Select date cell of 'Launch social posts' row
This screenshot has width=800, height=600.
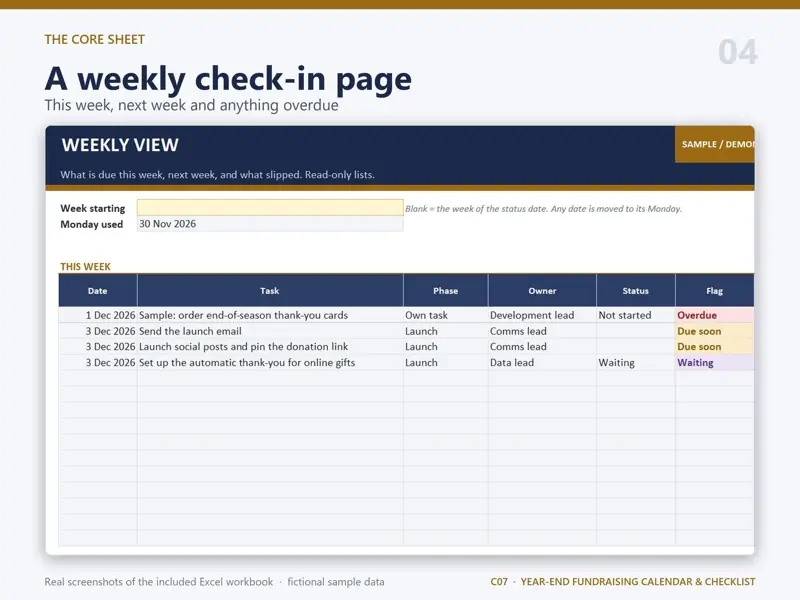pos(97,347)
